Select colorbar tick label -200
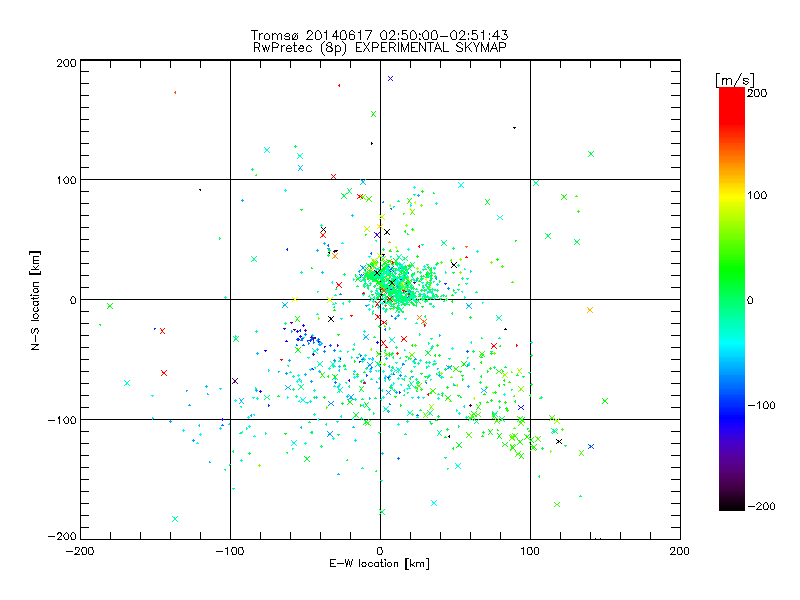 coord(761,506)
